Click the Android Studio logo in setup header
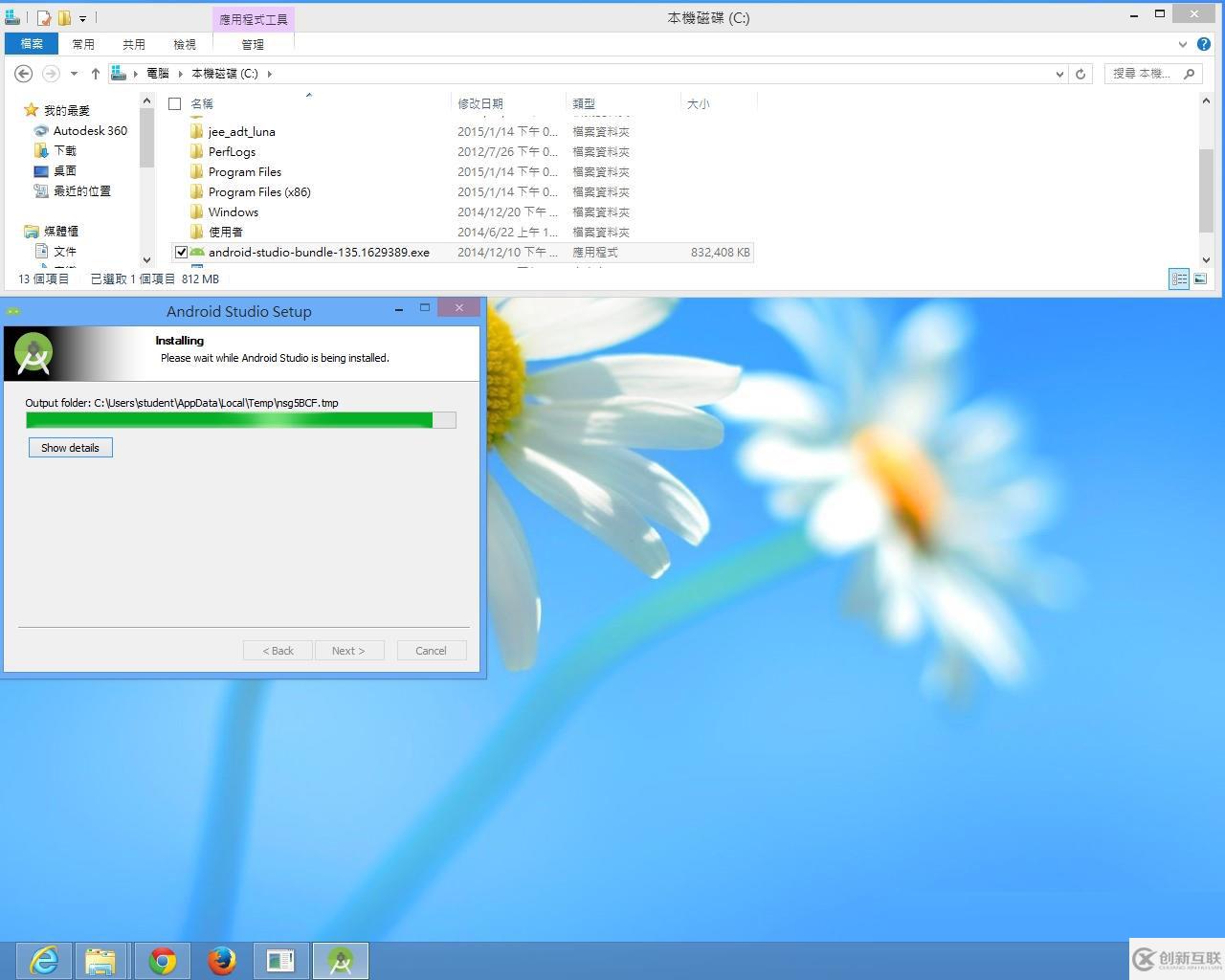Image resolution: width=1225 pixels, height=980 pixels. [x=33, y=354]
